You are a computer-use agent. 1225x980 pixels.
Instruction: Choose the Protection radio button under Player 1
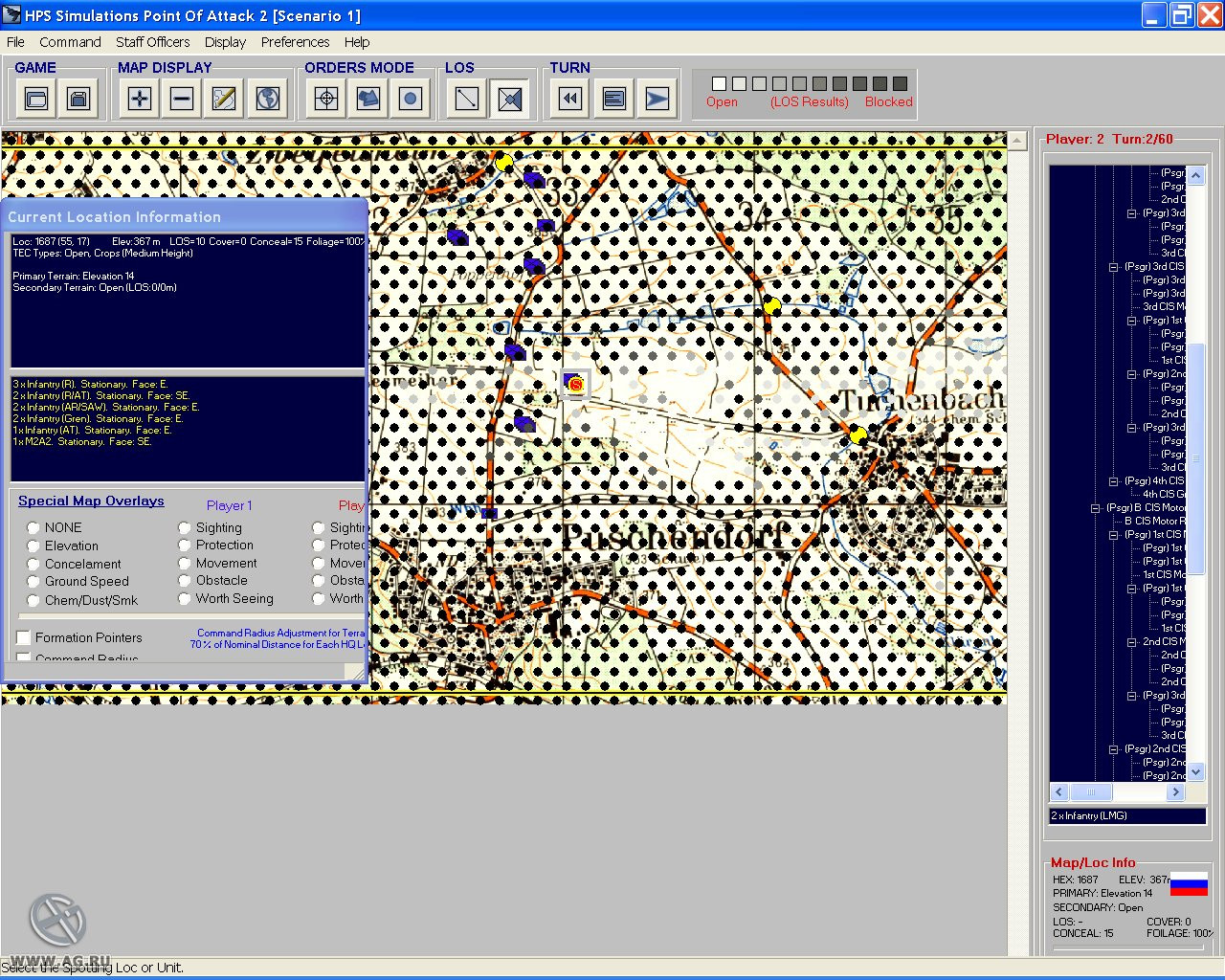[184, 546]
